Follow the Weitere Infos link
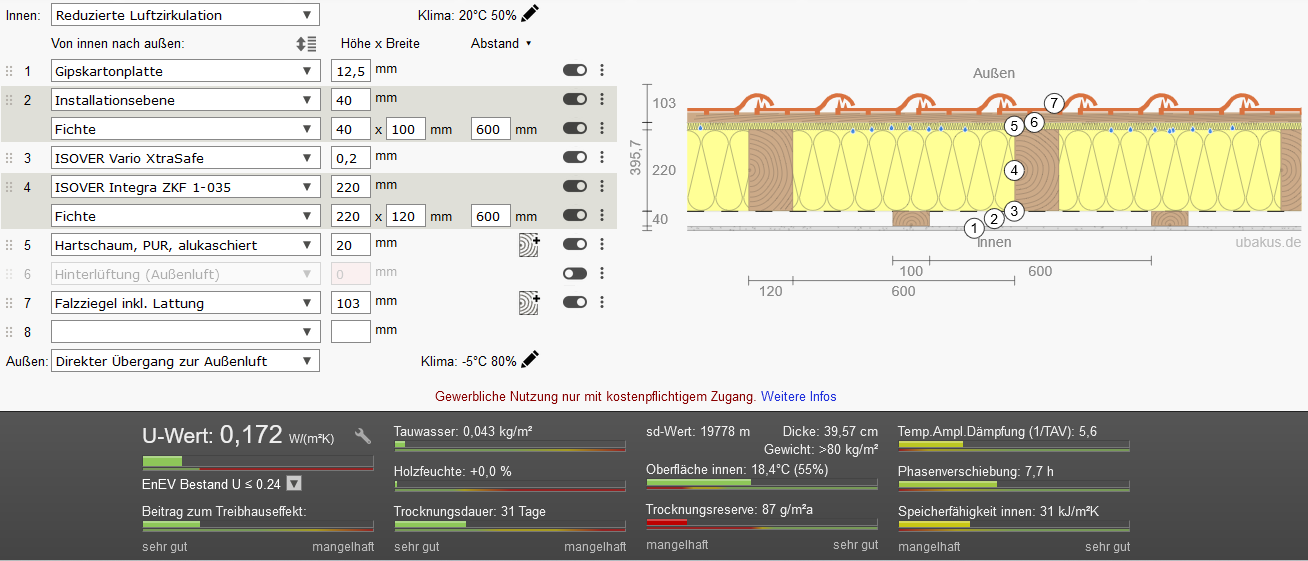This screenshot has width=1308, height=561. [798, 397]
